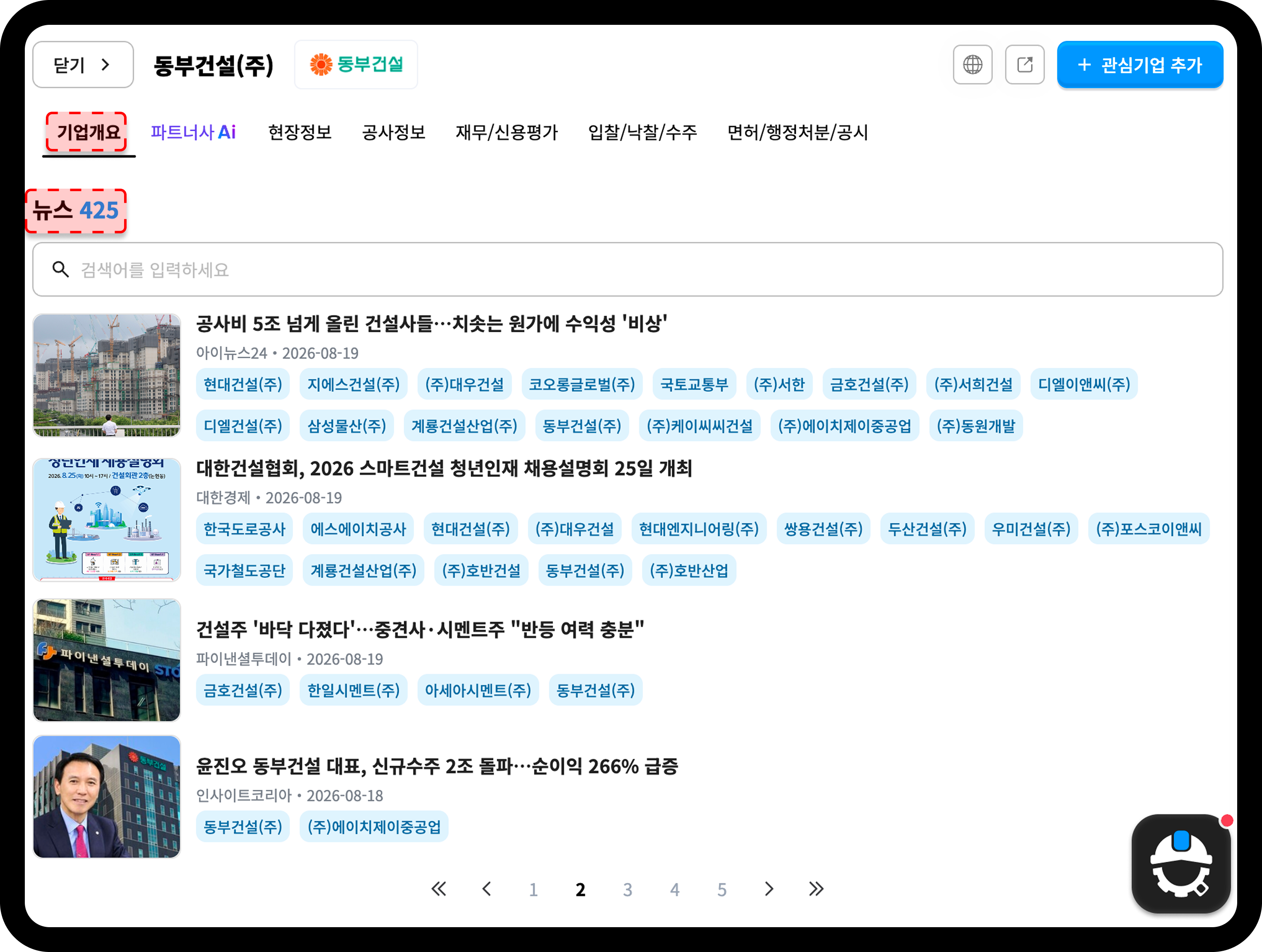Image resolution: width=1262 pixels, height=952 pixels.
Task: Click (주)서한 tag
Action: point(779,384)
